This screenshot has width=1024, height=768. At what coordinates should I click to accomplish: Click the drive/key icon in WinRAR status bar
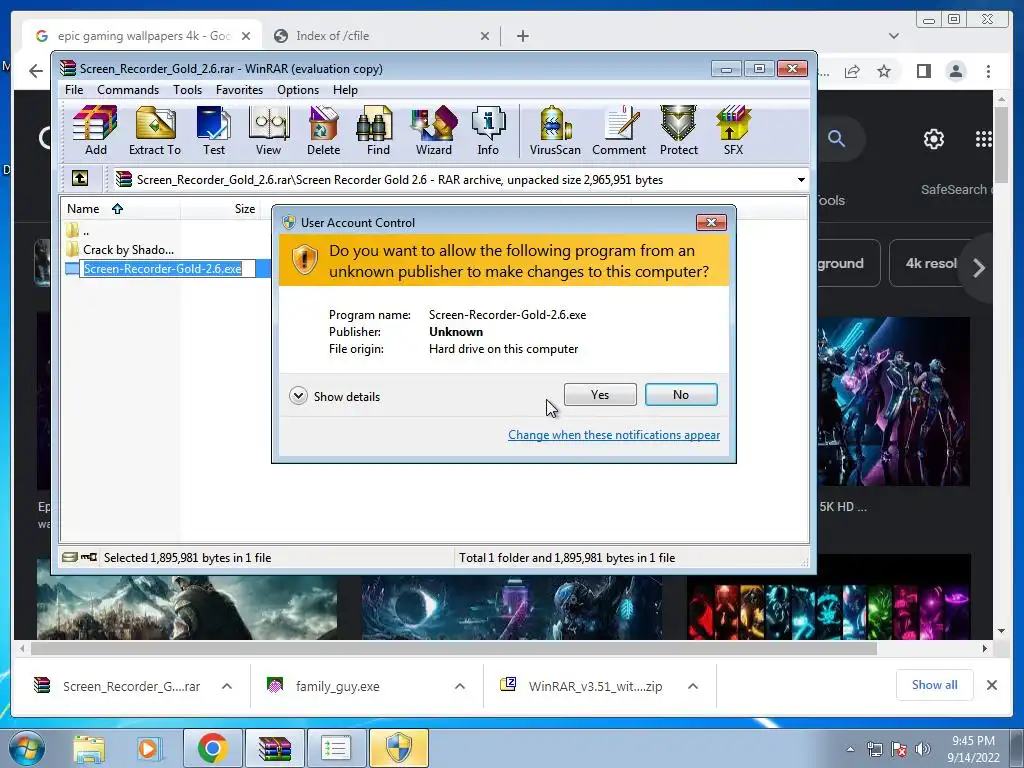coord(80,557)
